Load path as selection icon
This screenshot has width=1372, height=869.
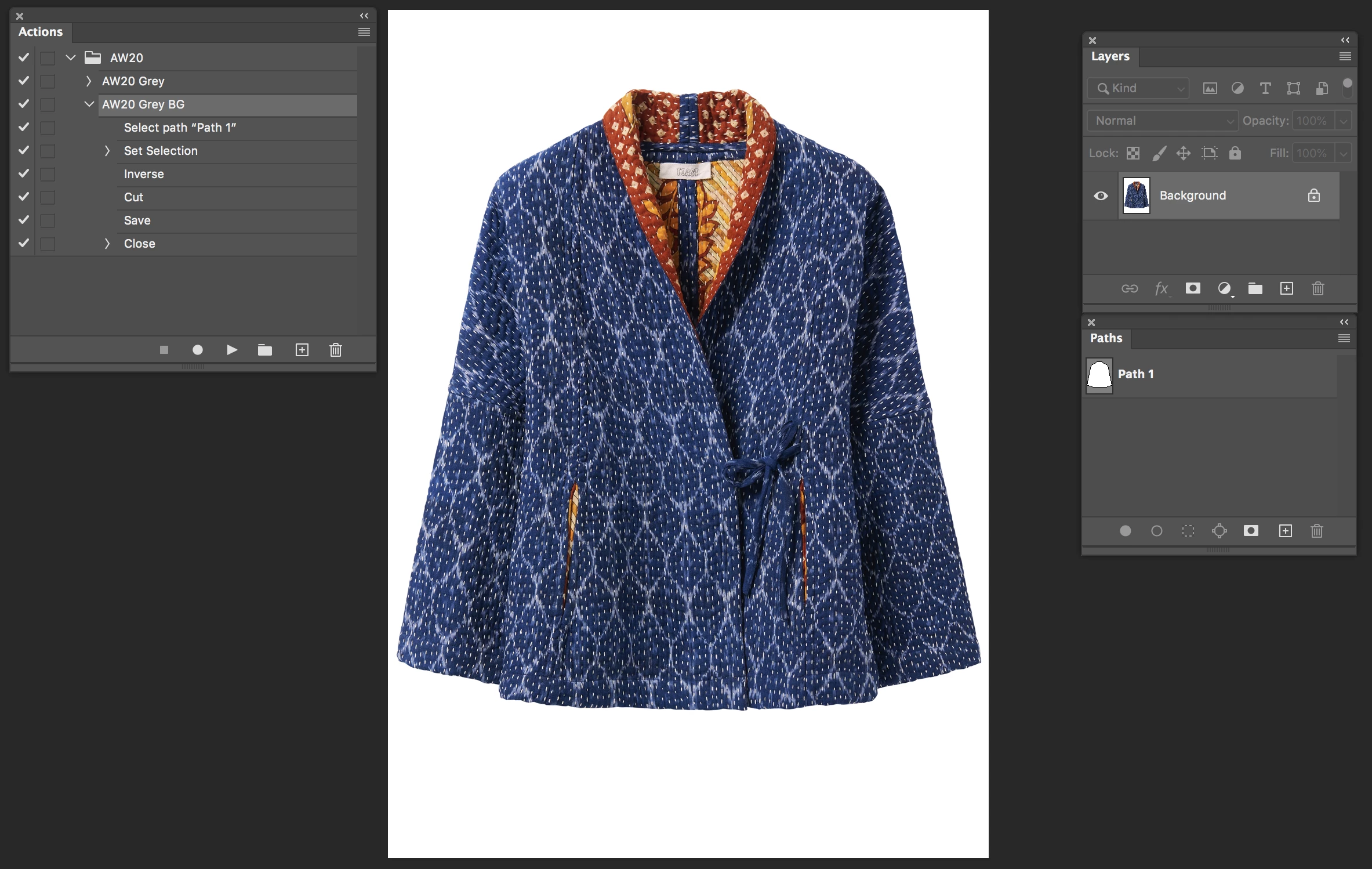pos(1188,531)
